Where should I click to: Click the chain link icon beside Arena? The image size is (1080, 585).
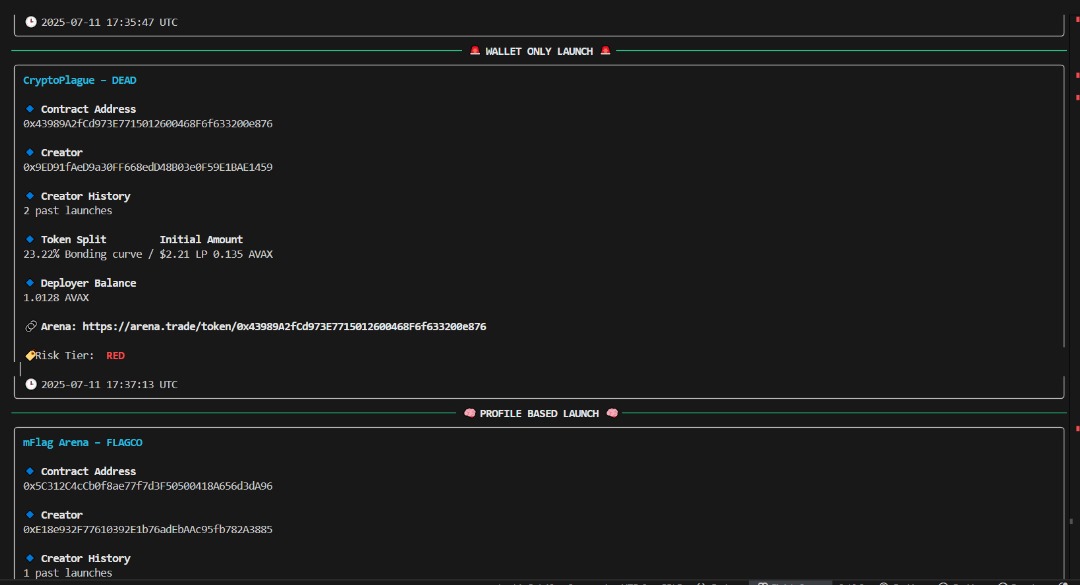point(30,327)
